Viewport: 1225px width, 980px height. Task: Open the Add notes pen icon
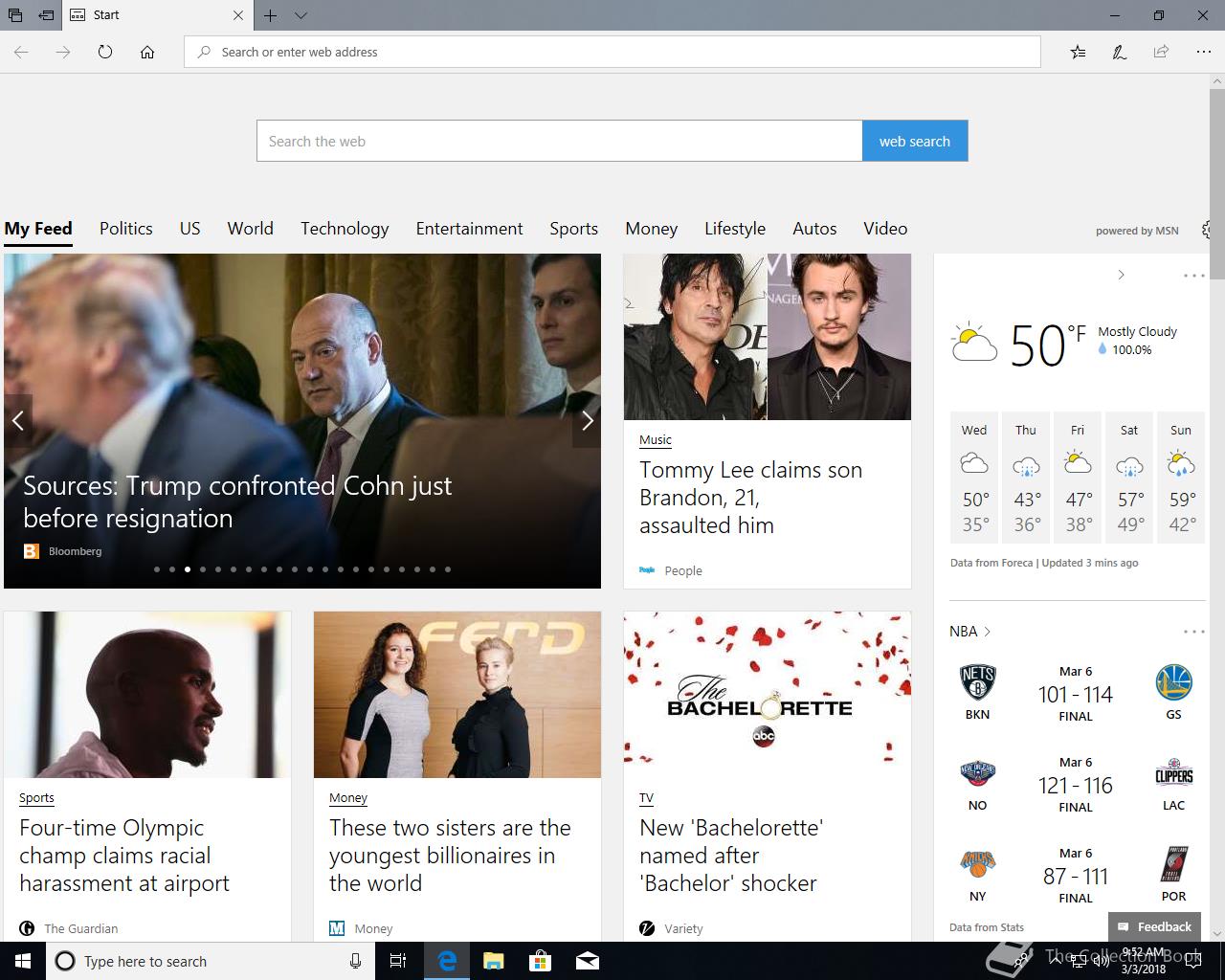1120,52
